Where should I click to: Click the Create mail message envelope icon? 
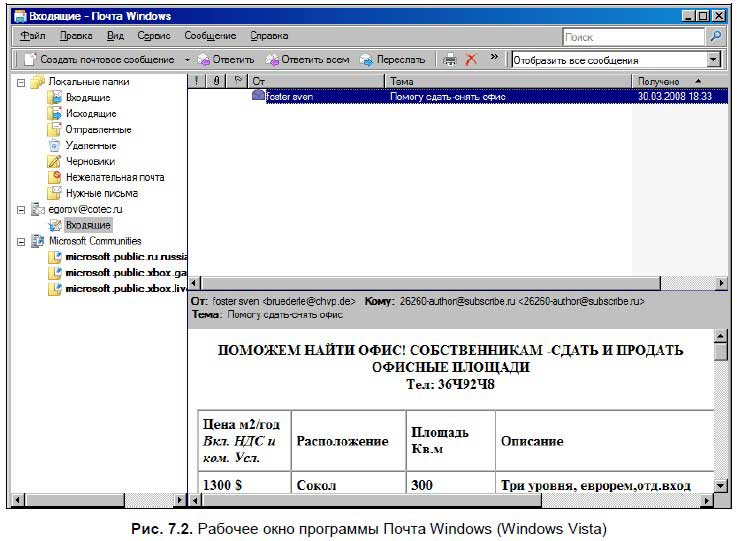coord(30,60)
